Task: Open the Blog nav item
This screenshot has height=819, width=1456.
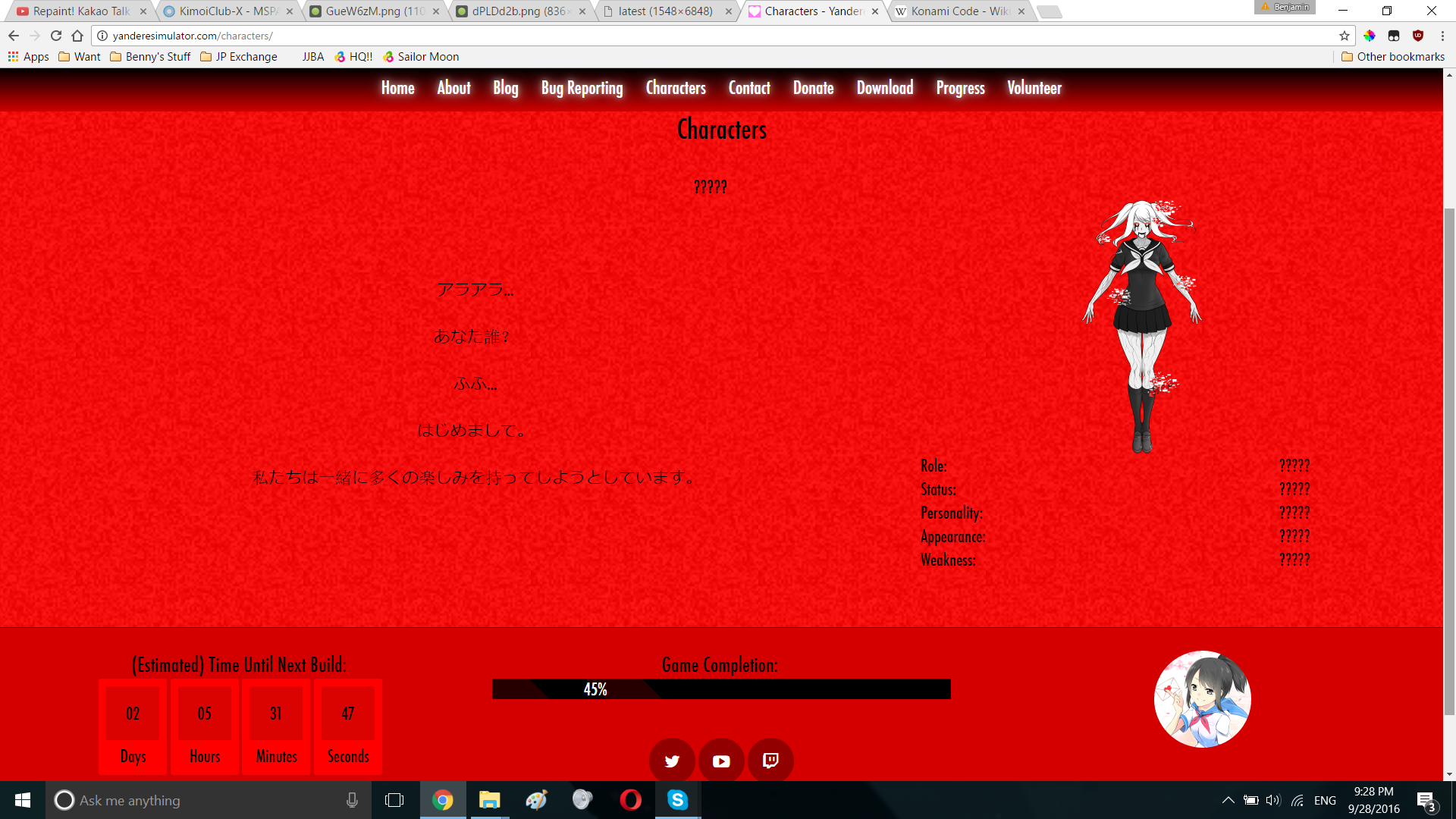Action: (x=506, y=88)
